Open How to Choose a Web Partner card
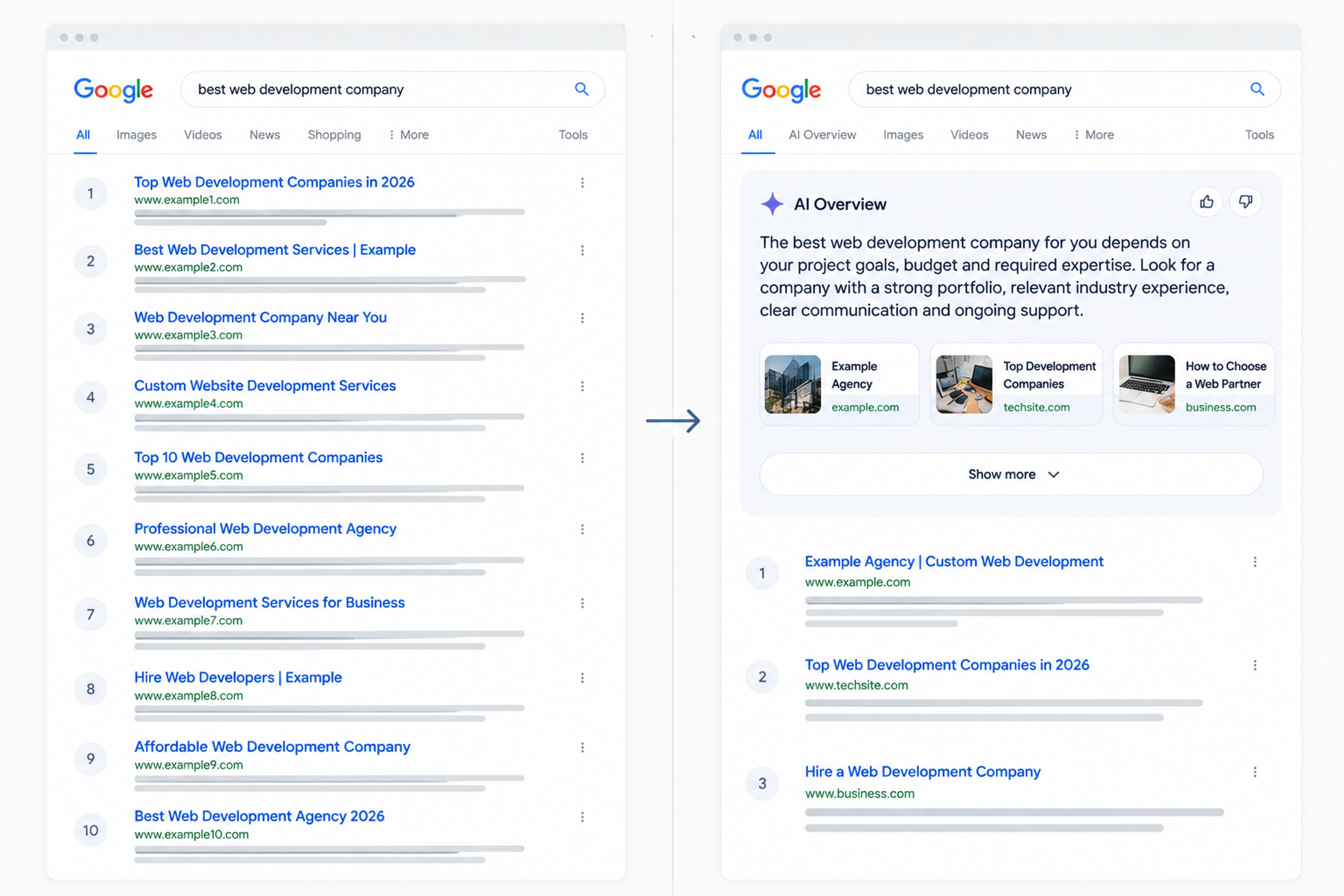 coord(1193,384)
